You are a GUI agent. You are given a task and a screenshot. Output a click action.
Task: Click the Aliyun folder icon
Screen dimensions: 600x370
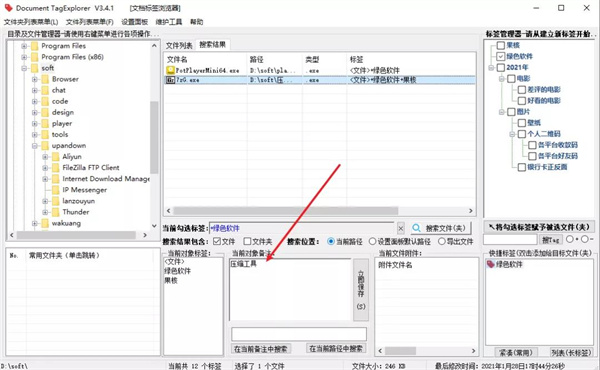(x=56, y=157)
